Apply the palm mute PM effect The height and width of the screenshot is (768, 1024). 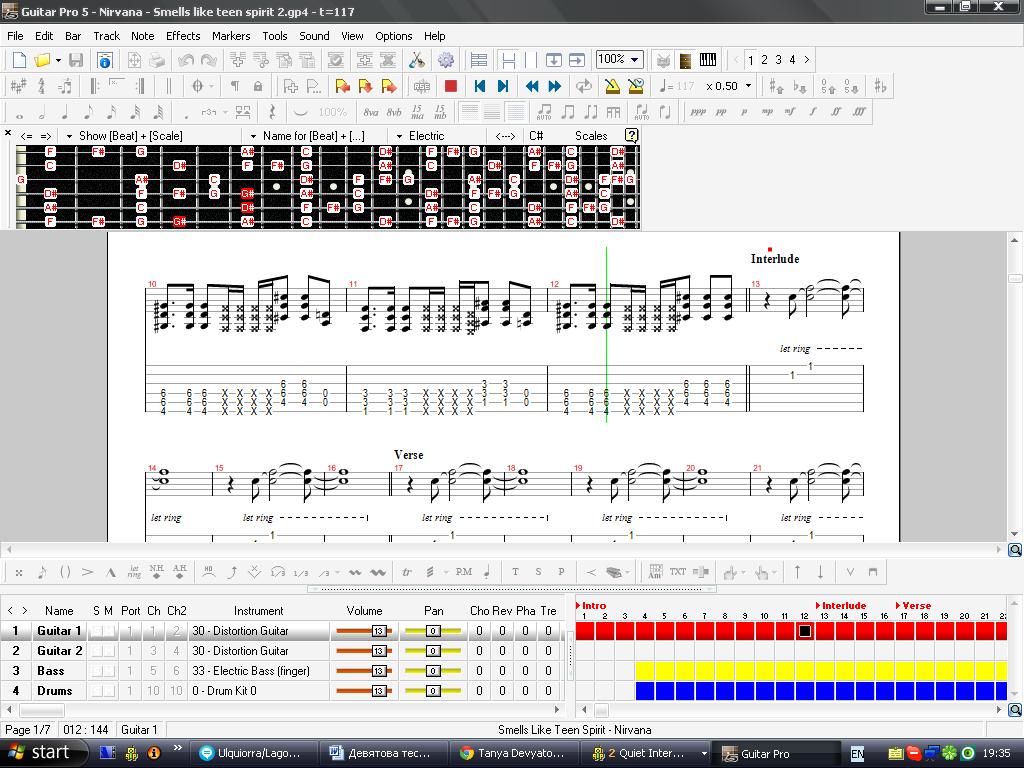[464, 572]
